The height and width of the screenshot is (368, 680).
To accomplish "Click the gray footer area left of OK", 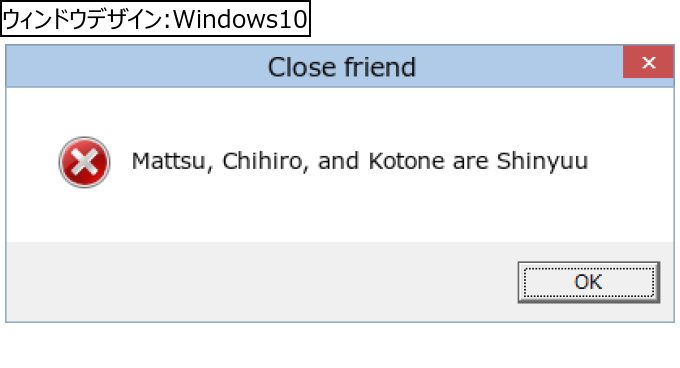I will tap(262, 282).
